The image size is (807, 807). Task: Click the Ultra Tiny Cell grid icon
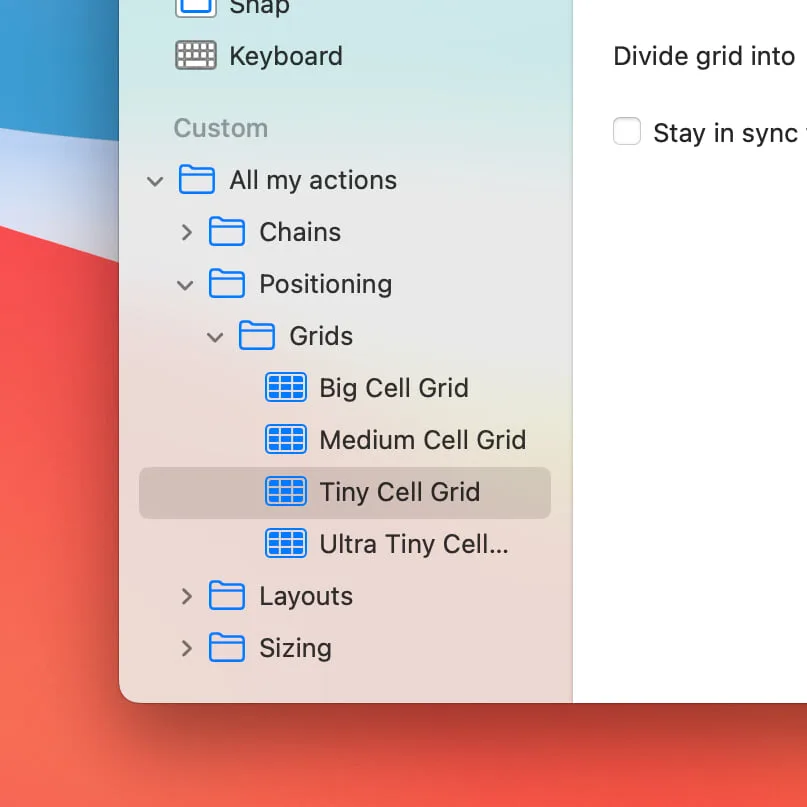click(x=286, y=543)
